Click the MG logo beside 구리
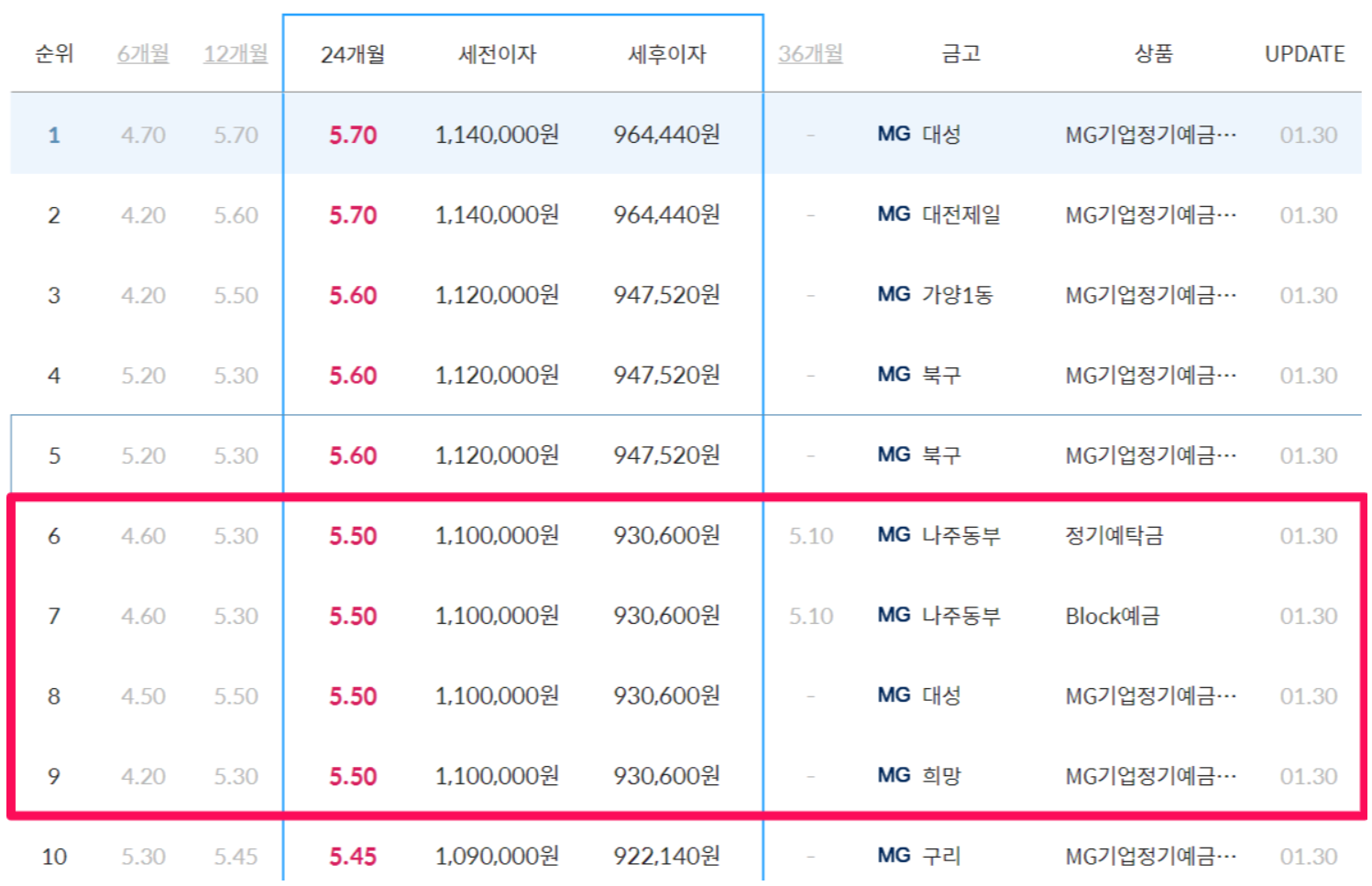Viewport: 1372px width, 886px height. click(894, 856)
